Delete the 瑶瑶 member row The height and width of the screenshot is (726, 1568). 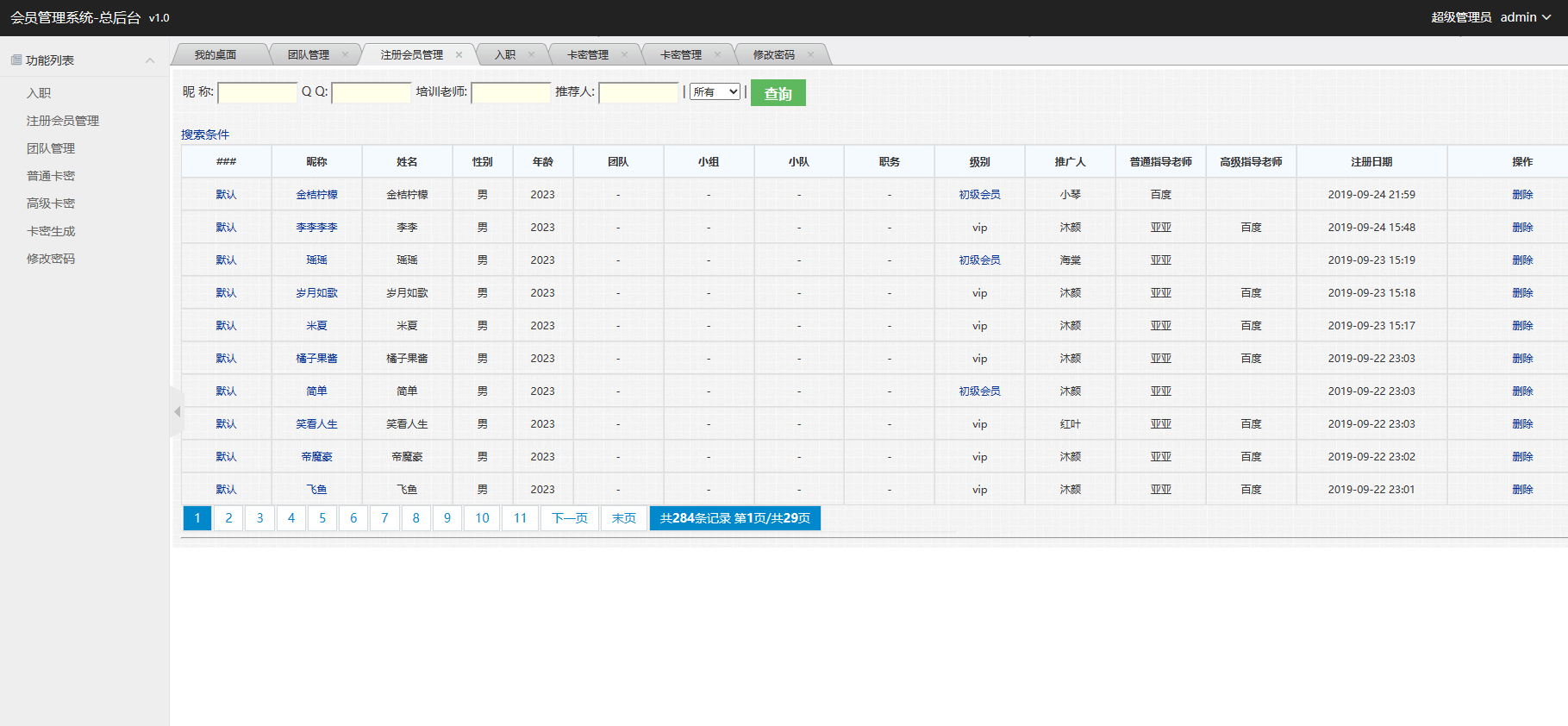coord(1522,260)
